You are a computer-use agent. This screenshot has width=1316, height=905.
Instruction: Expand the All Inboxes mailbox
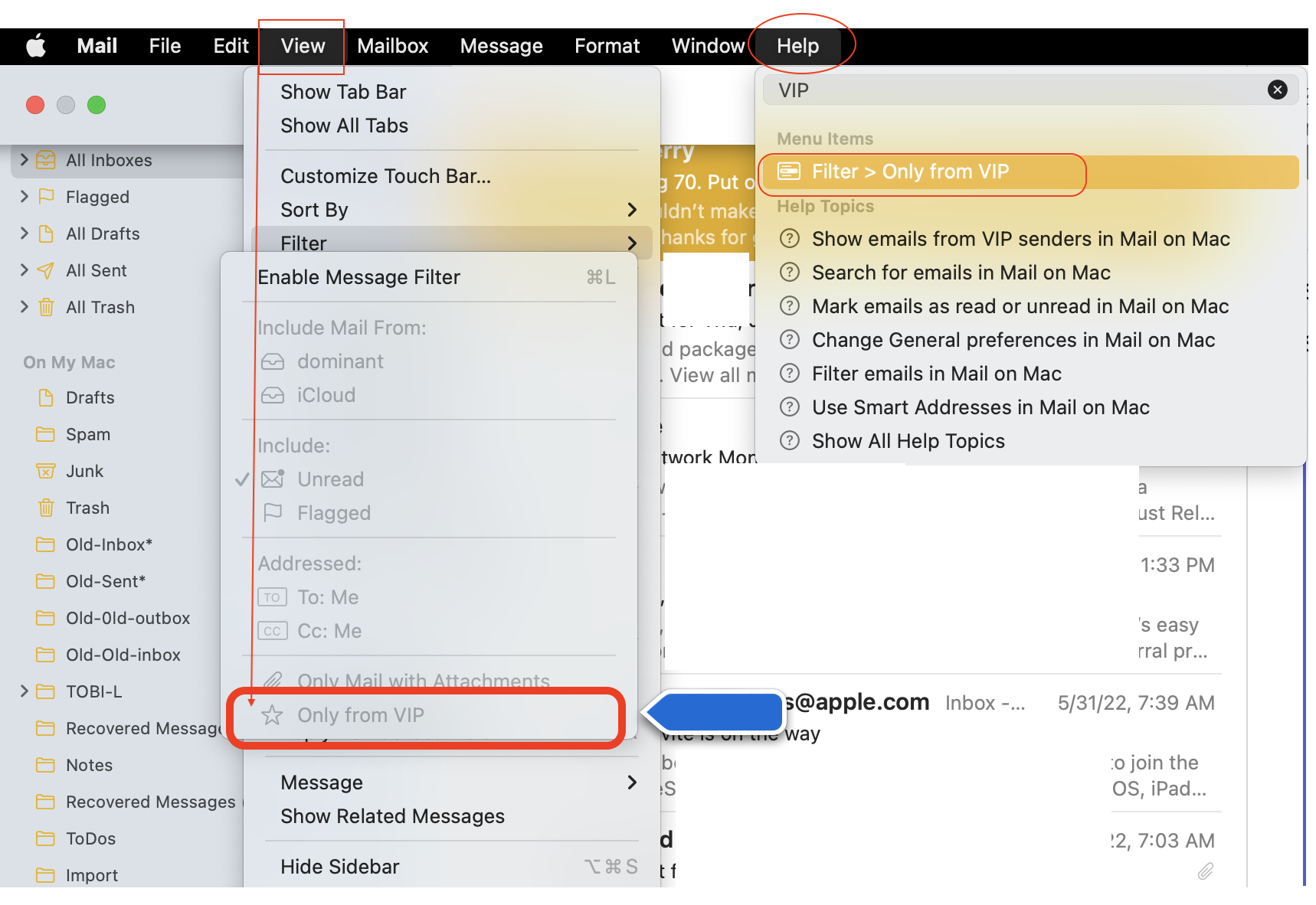click(x=24, y=159)
